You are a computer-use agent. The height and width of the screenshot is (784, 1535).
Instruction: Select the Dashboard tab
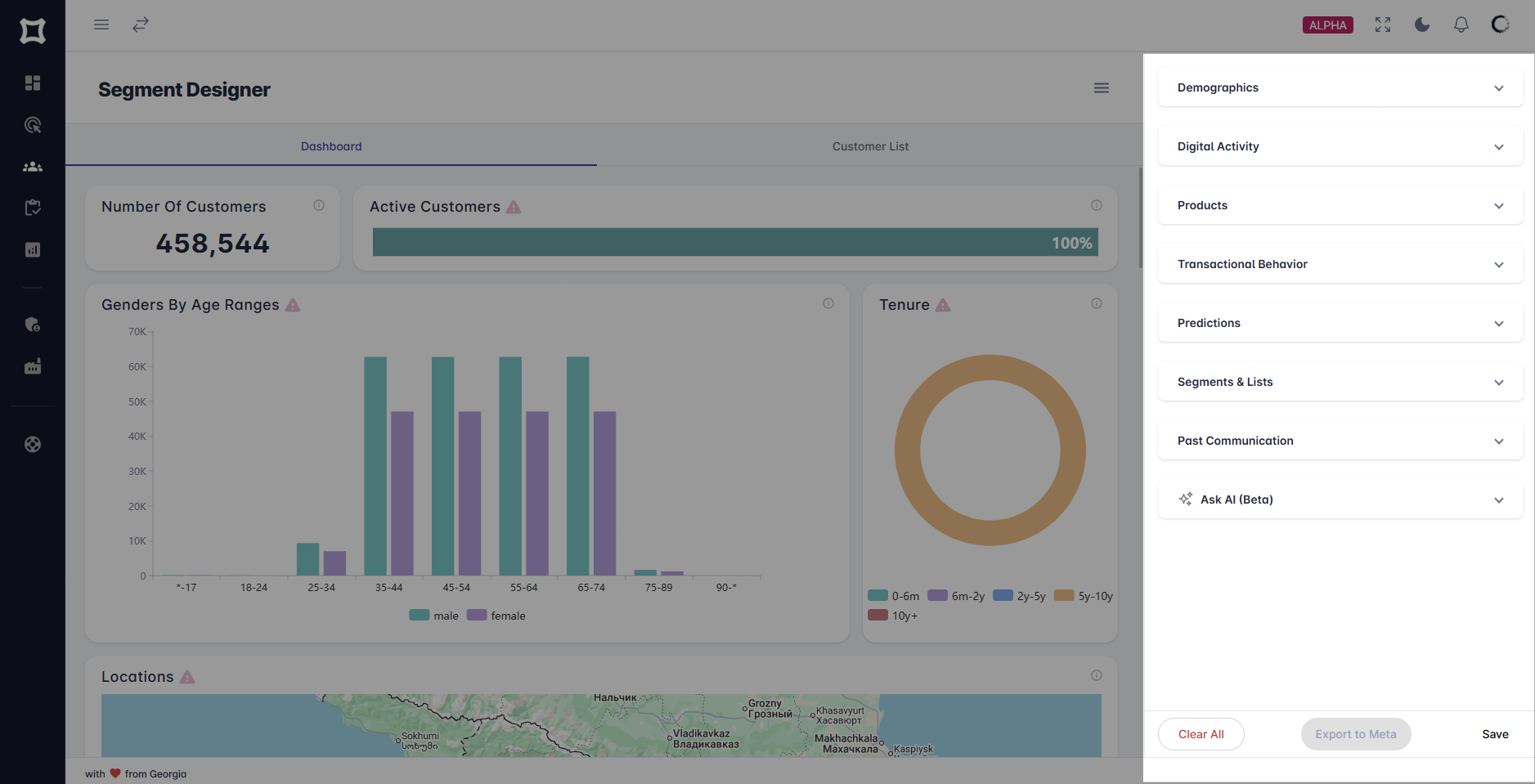[331, 146]
